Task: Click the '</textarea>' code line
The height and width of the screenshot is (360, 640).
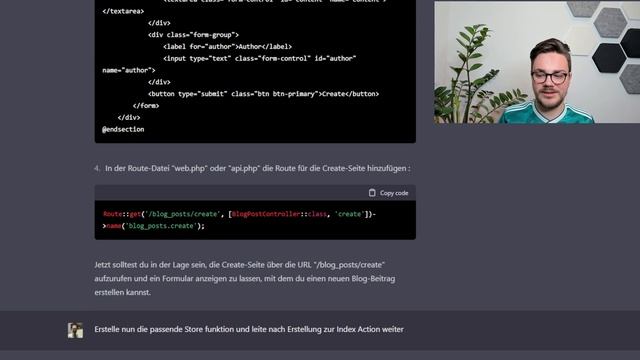Action: pyautogui.click(x=123, y=11)
